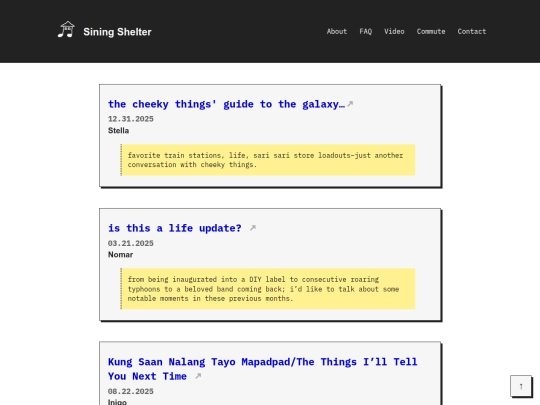Open external arrow beside cheeky things' guide title
This screenshot has height=405, width=540.
coord(350,104)
